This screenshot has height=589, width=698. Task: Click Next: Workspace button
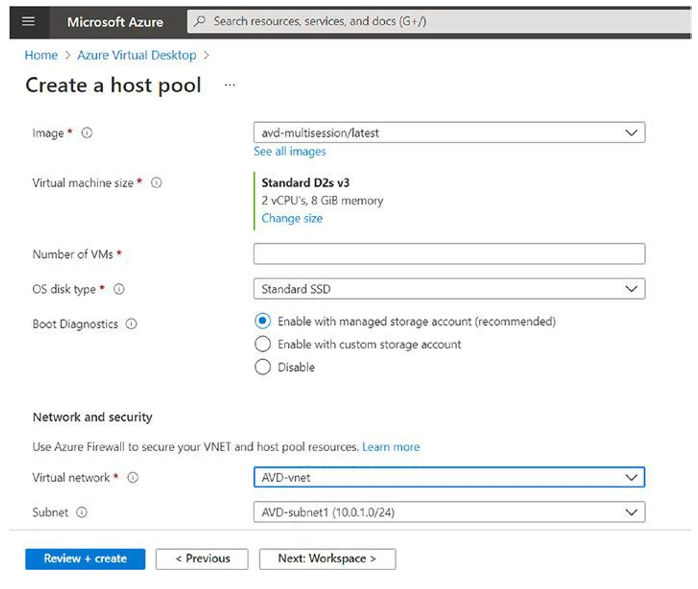point(327,559)
